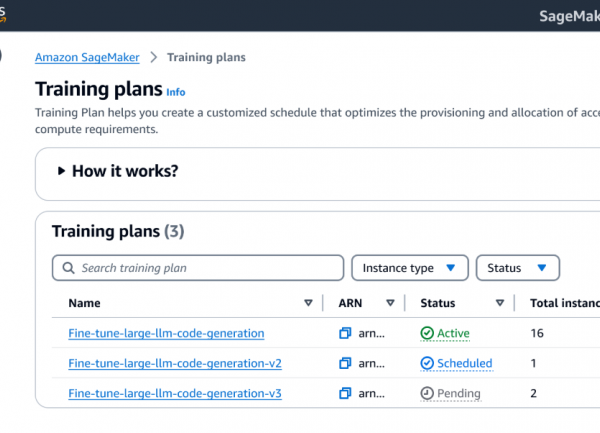600x433 pixels.
Task: Sort by the ARN column arrow
Action: pos(390,303)
